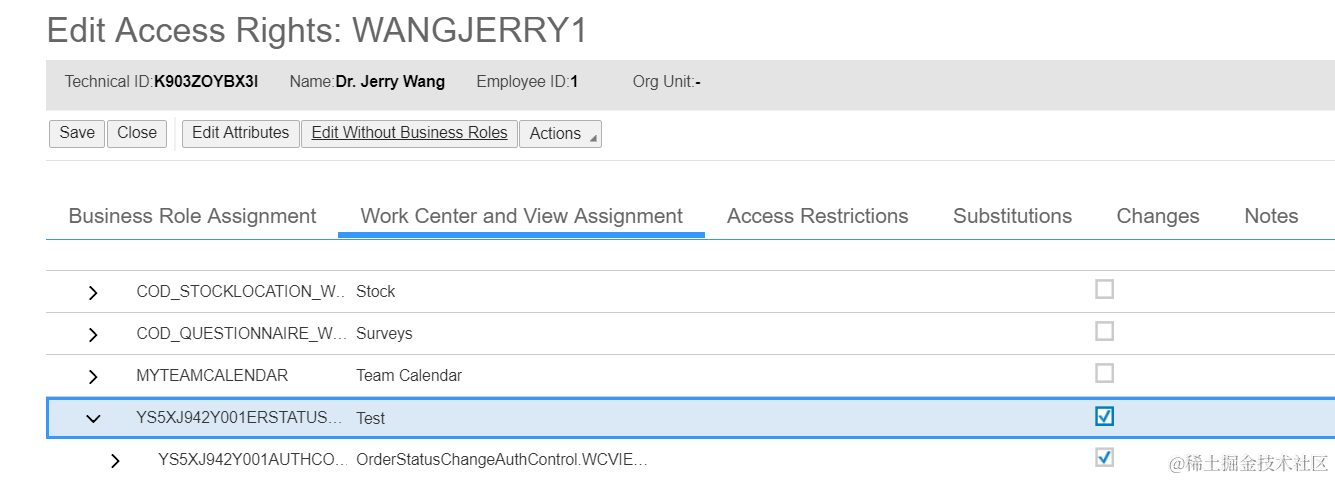Show the Changes tab
The width and height of the screenshot is (1335, 480).
1157,216
